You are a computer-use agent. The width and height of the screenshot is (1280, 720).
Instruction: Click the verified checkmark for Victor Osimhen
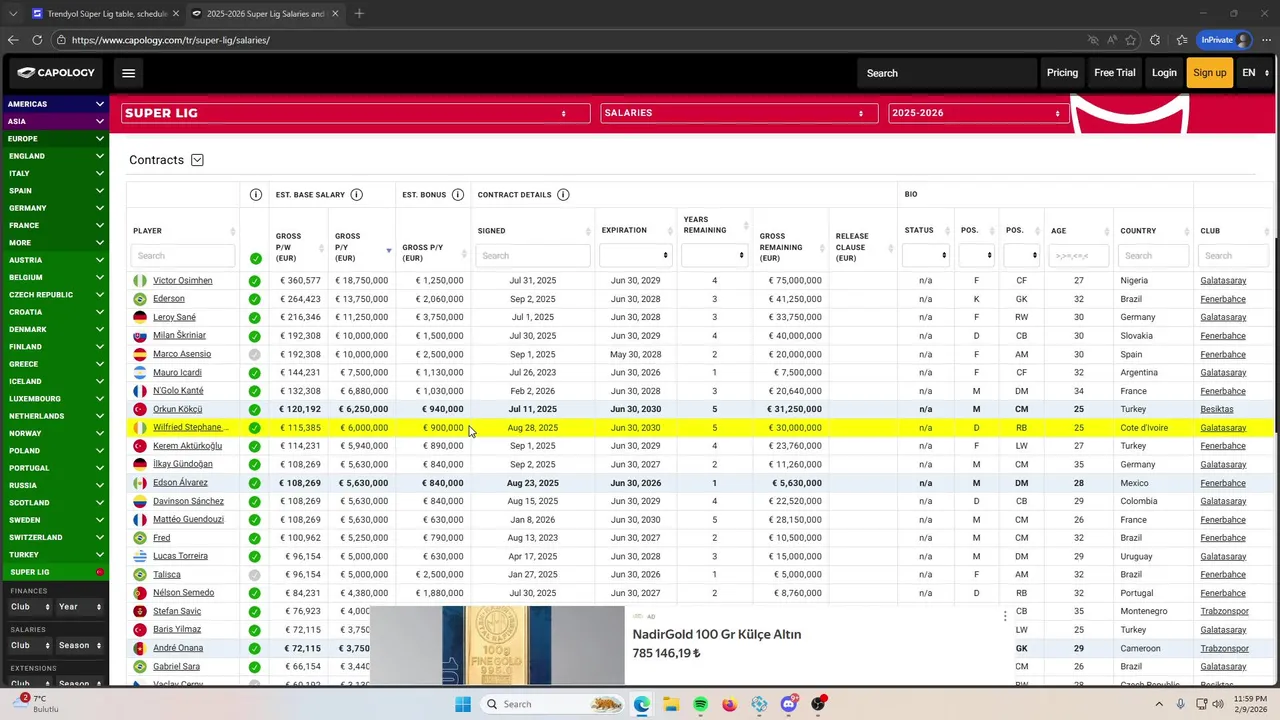click(254, 281)
